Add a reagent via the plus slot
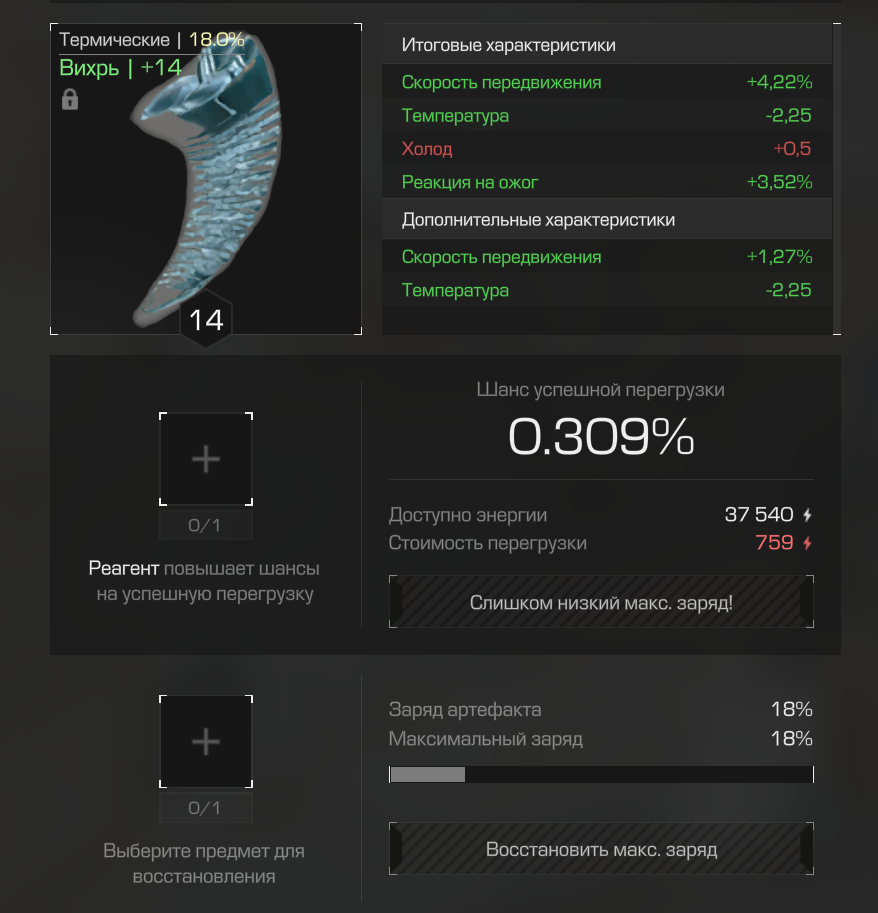878x913 pixels. pos(206,459)
